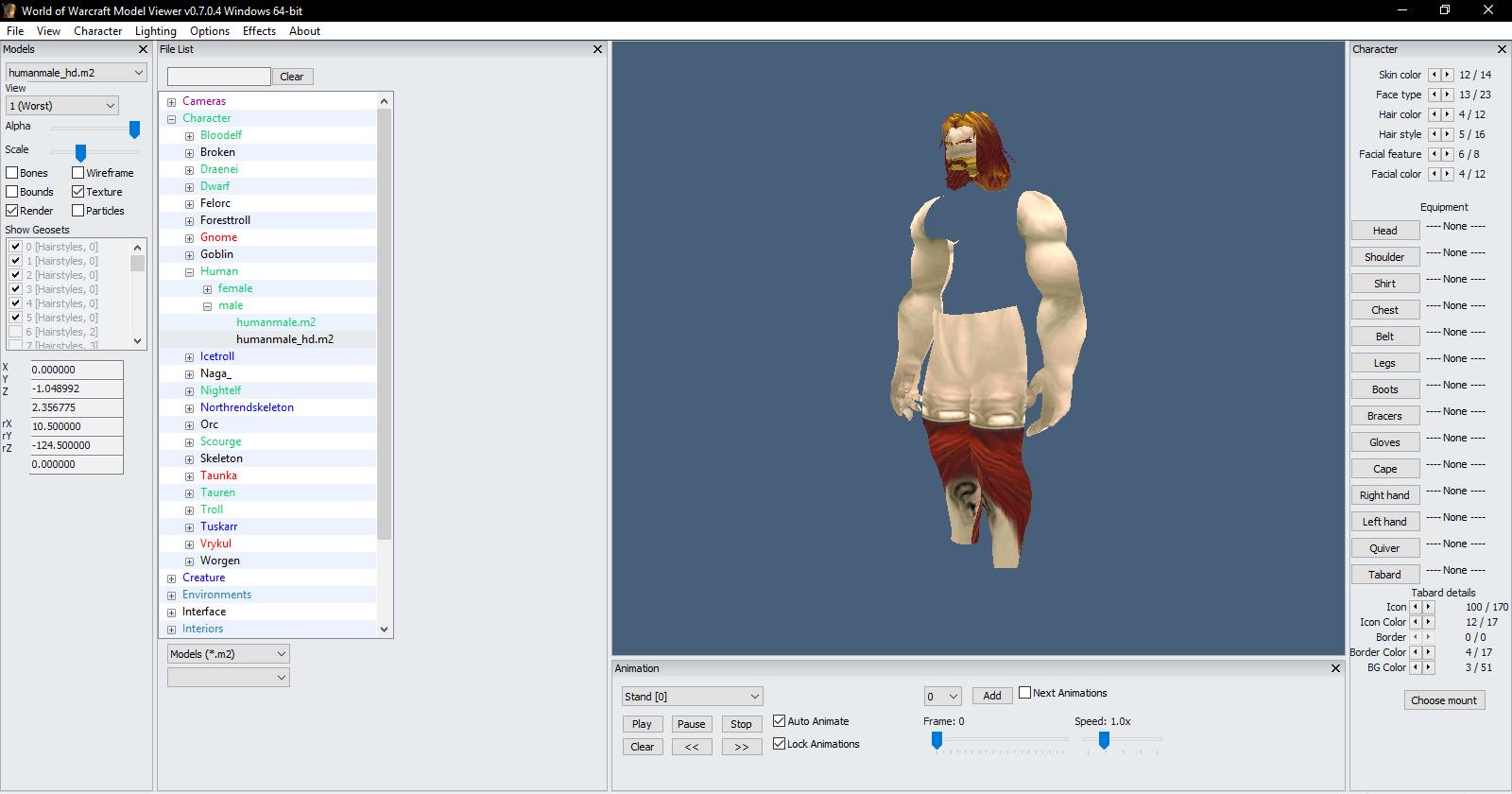Click the previous Hair color arrow
The height and width of the screenshot is (794, 1512).
pos(1434,114)
